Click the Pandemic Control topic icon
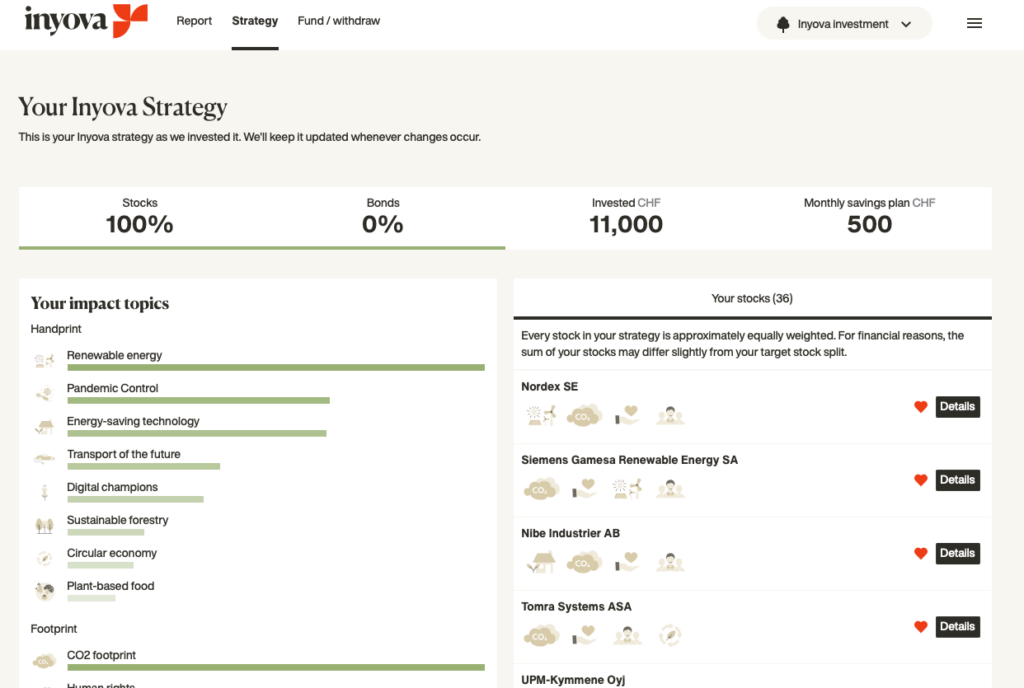 (44, 393)
